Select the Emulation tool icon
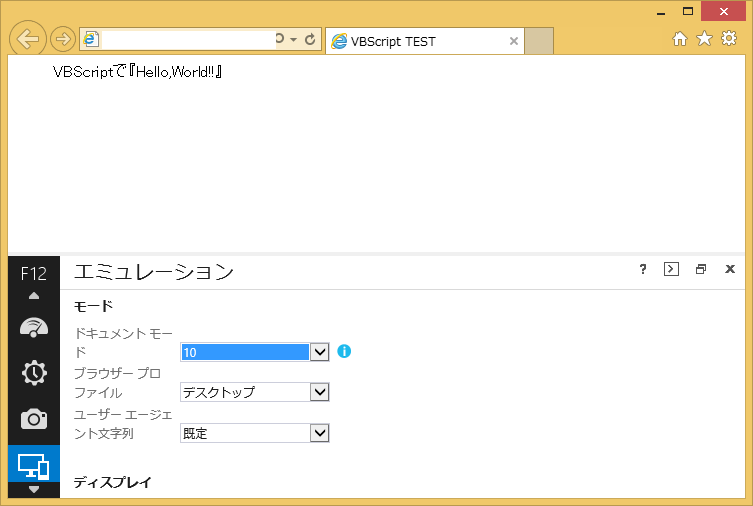The image size is (753, 506). click(34, 465)
